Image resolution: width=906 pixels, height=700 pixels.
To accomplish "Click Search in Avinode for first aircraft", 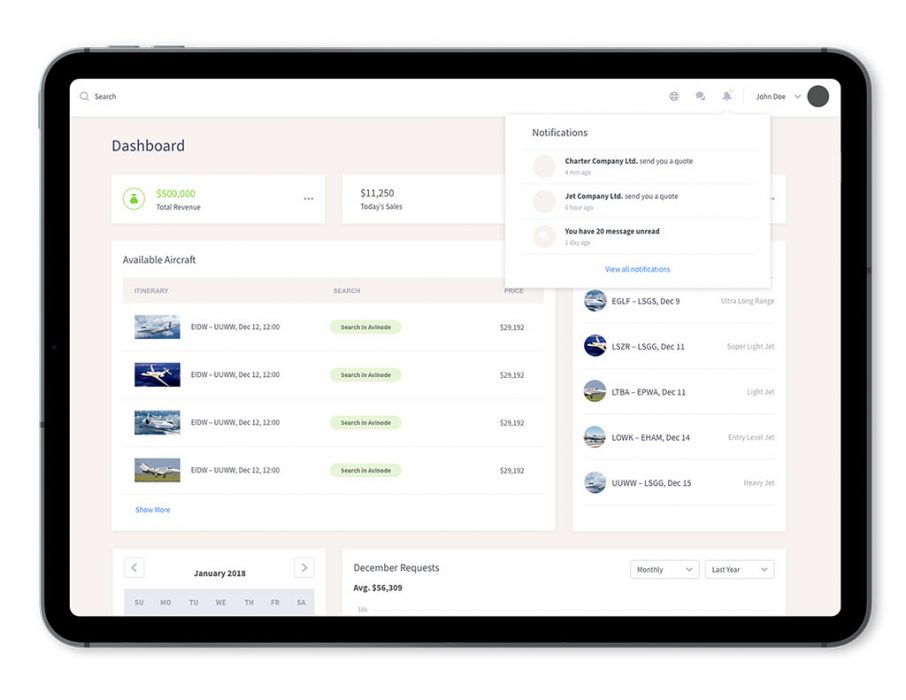I will [x=365, y=327].
